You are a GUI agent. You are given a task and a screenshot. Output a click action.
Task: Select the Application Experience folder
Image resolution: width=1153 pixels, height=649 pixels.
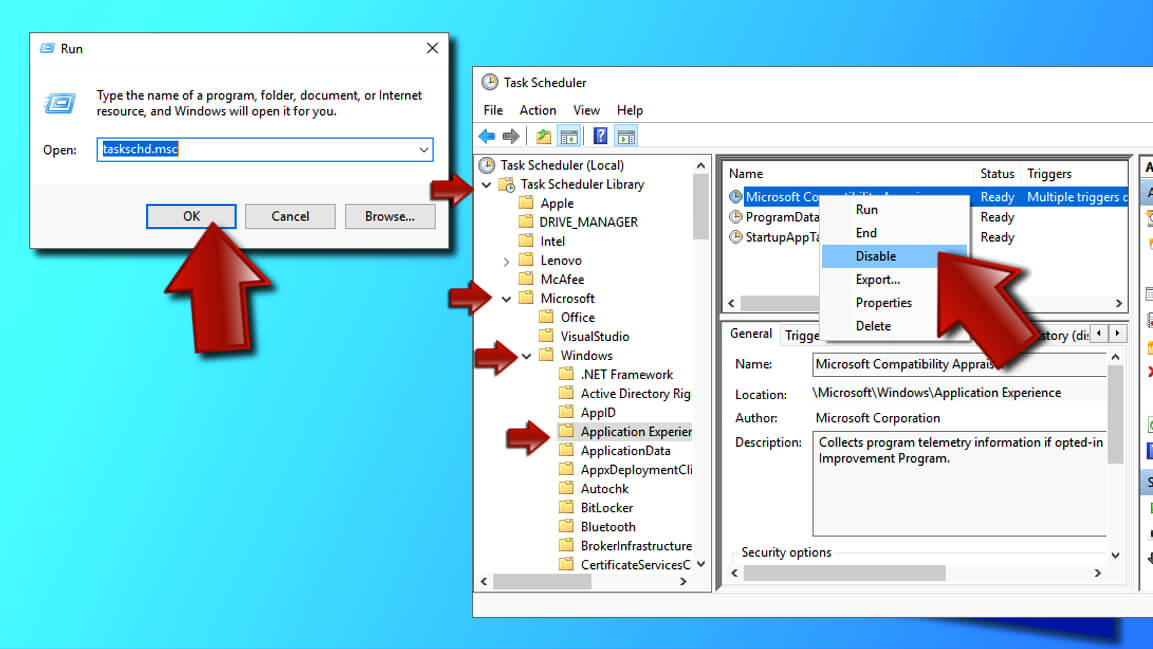click(x=635, y=432)
